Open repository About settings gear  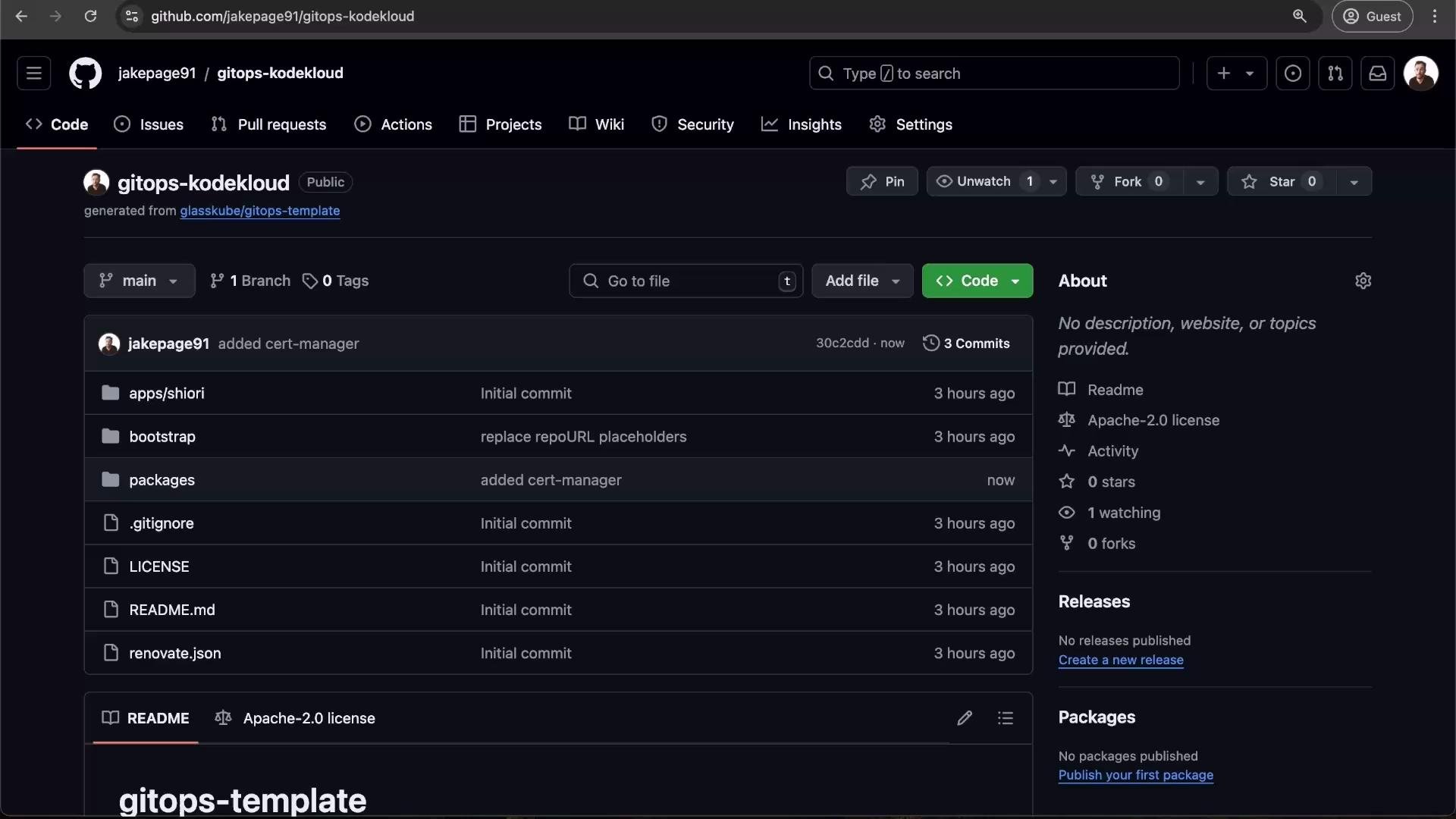pyautogui.click(x=1363, y=281)
